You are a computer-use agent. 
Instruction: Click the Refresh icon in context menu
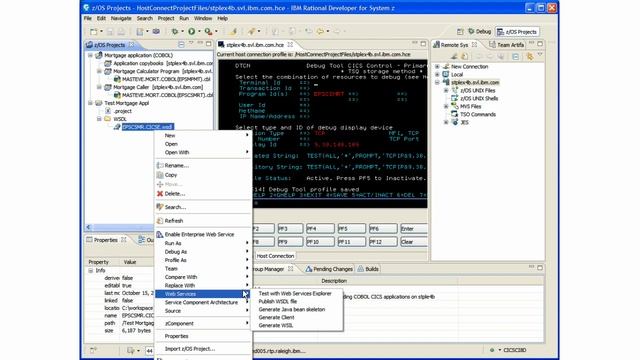pos(160,220)
